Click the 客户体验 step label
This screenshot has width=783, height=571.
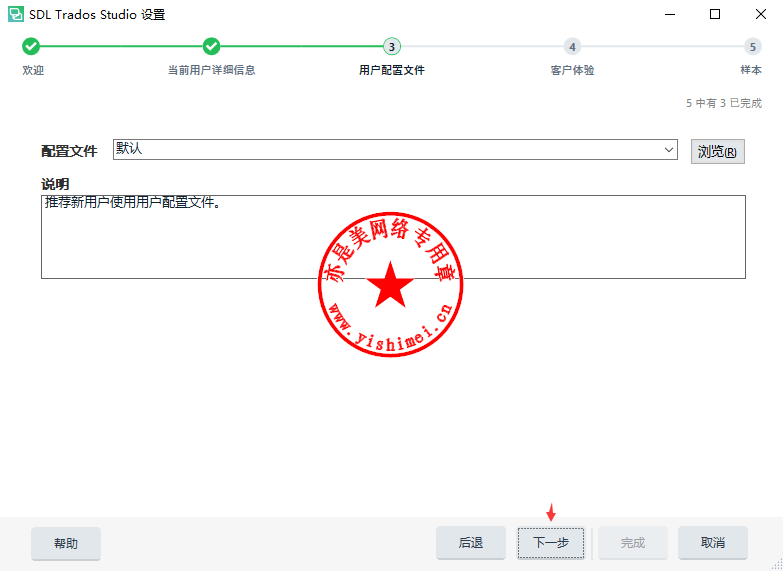pyautogui.click(x=572, y=70)
